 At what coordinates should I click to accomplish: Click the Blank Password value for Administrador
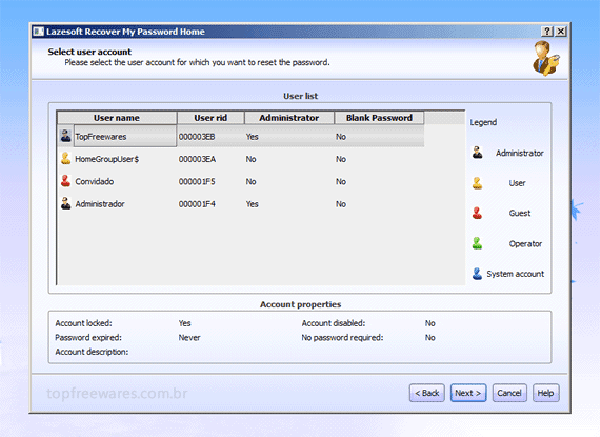tap(341, 204)
